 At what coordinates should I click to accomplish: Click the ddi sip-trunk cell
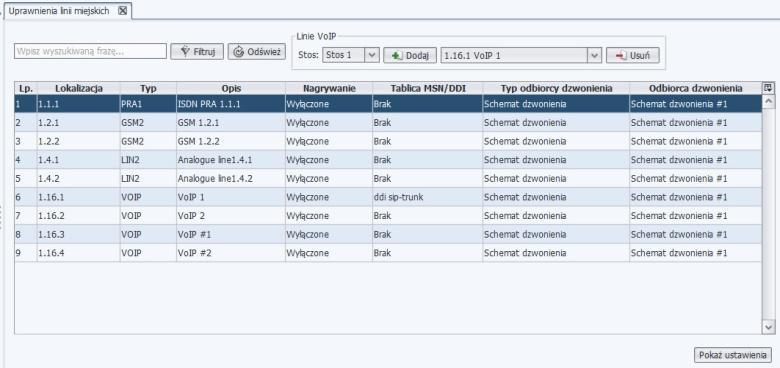427,197
